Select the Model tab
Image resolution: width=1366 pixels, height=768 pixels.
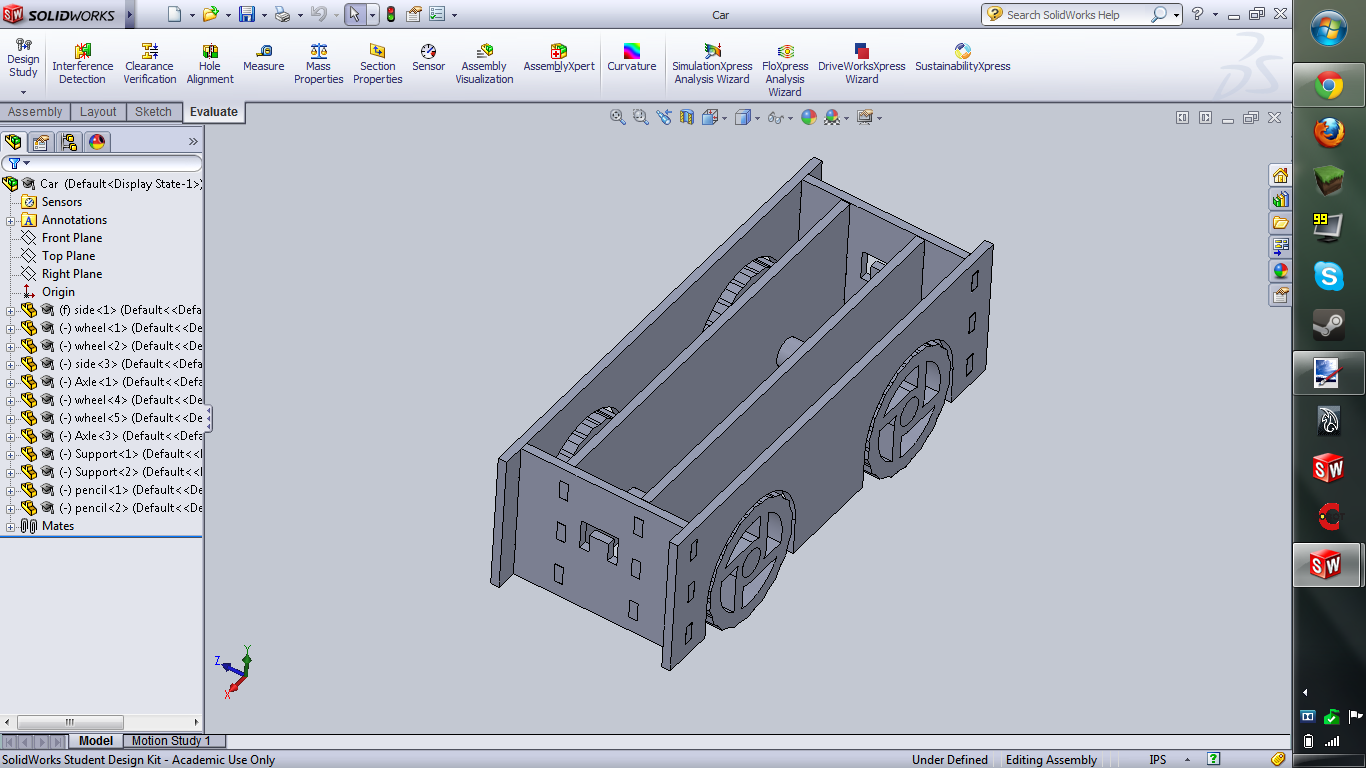[x=96, y=741]
